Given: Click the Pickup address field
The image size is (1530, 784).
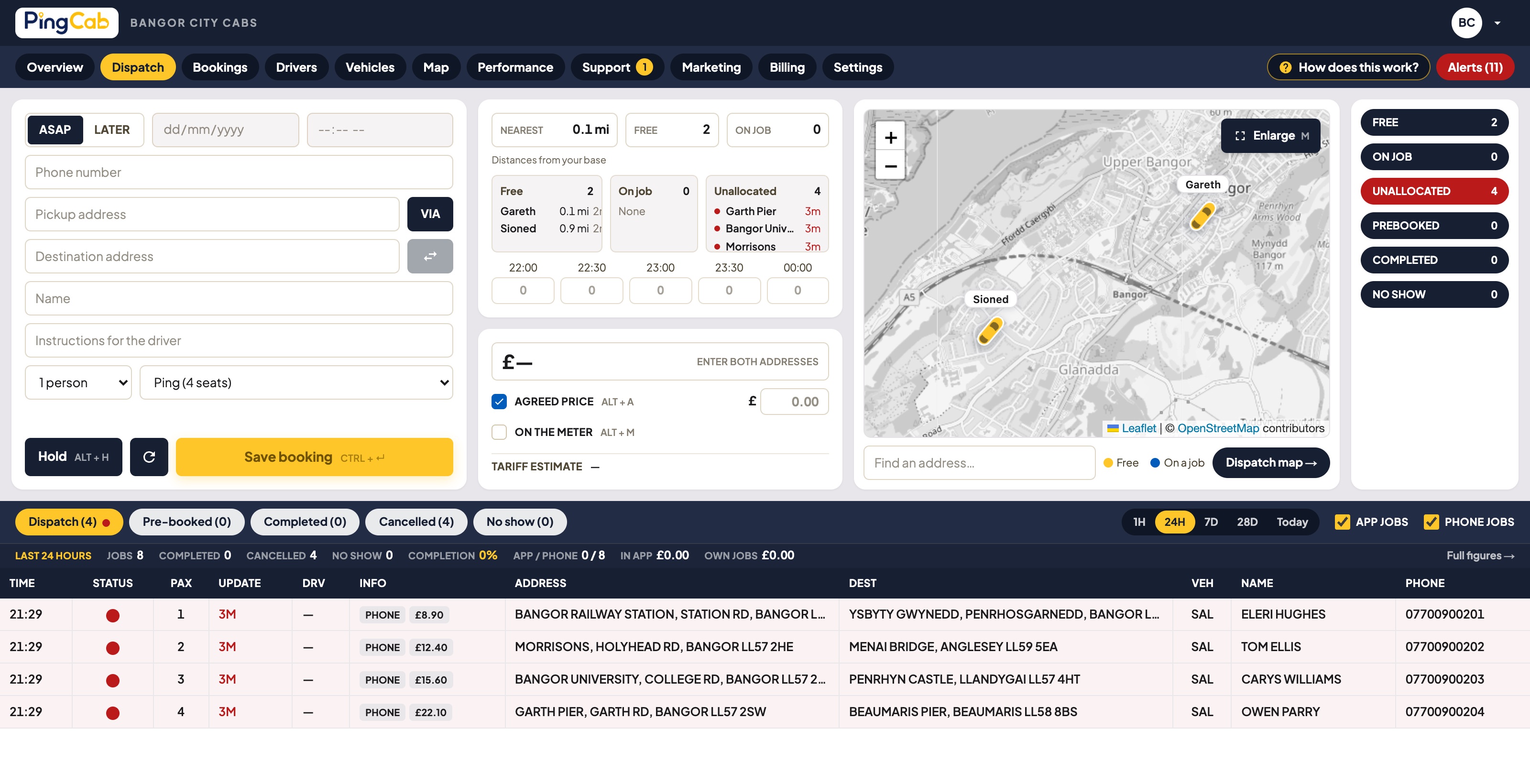Looking at the screenshot, I should [212, 214].
